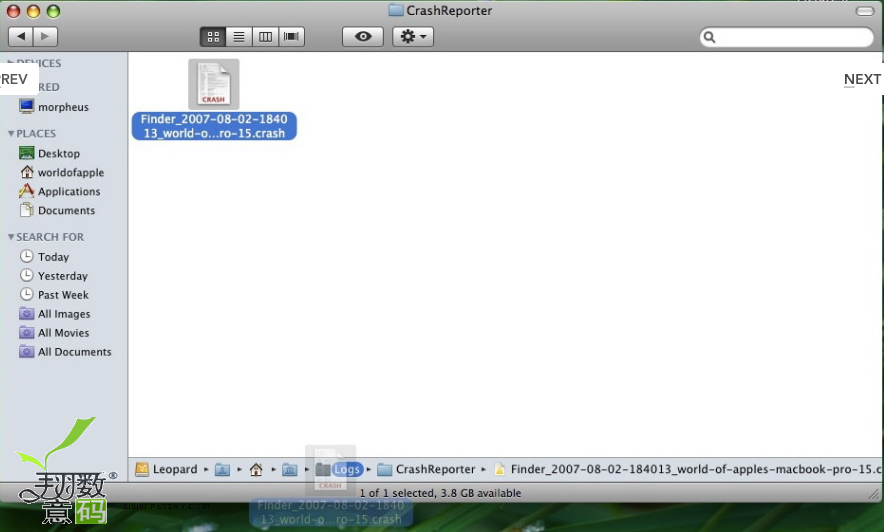Click the home icon beside worldofapple

coord(26,172)
